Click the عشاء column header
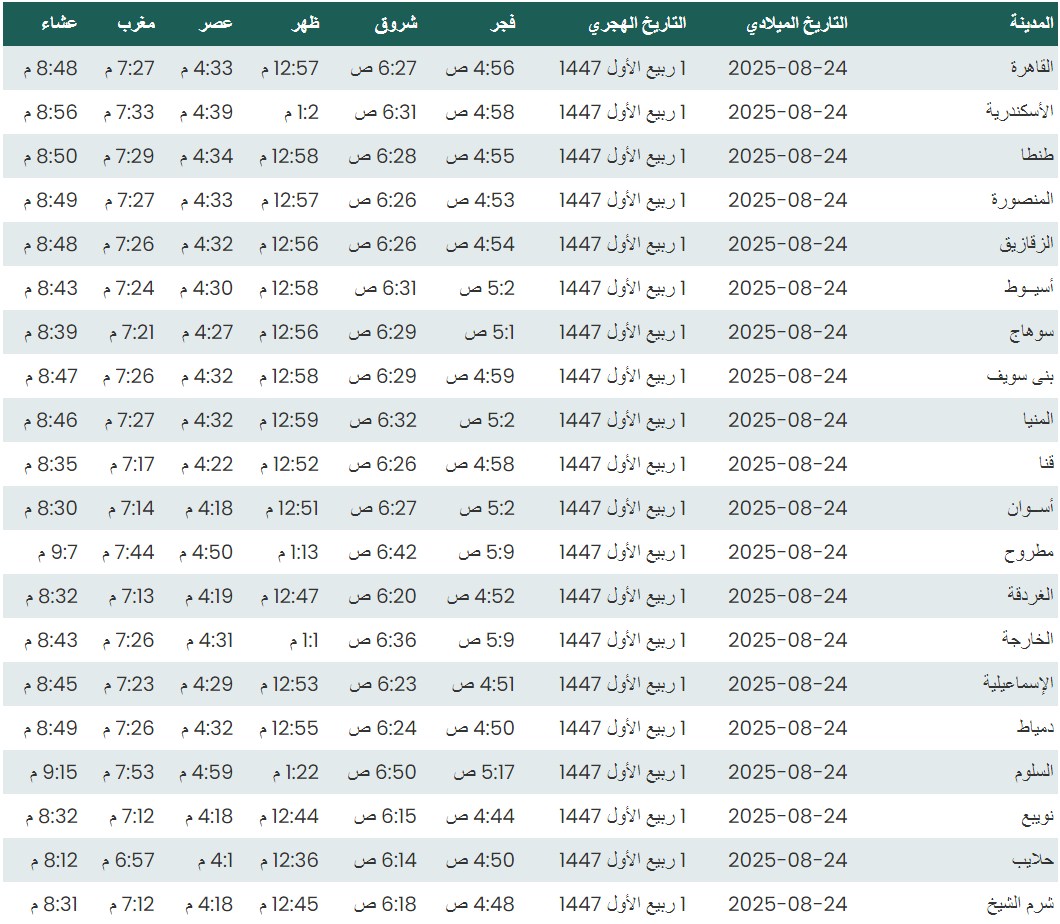Viewport: 1060px width, 924px height. pyautogui.click(x=59, y=23)
